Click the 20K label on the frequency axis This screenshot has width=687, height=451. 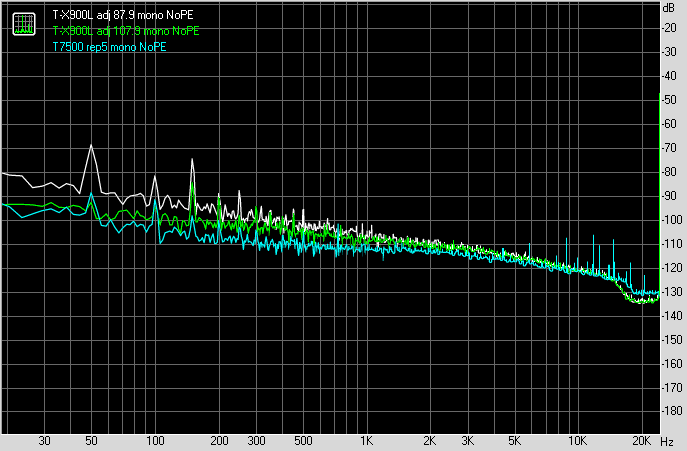pyautogui.click(x=641, y=440)
